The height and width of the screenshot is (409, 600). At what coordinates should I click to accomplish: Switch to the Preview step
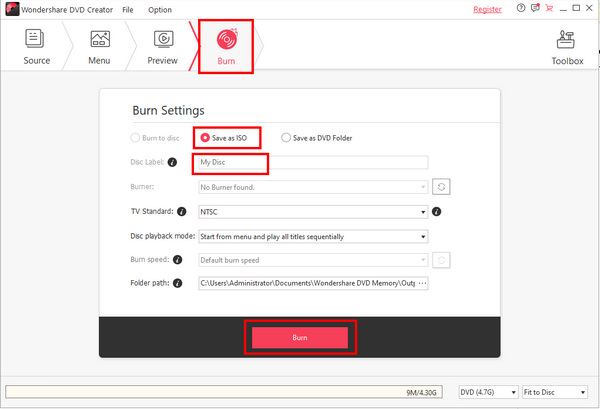pyautogui.click(x=163, y=47)
